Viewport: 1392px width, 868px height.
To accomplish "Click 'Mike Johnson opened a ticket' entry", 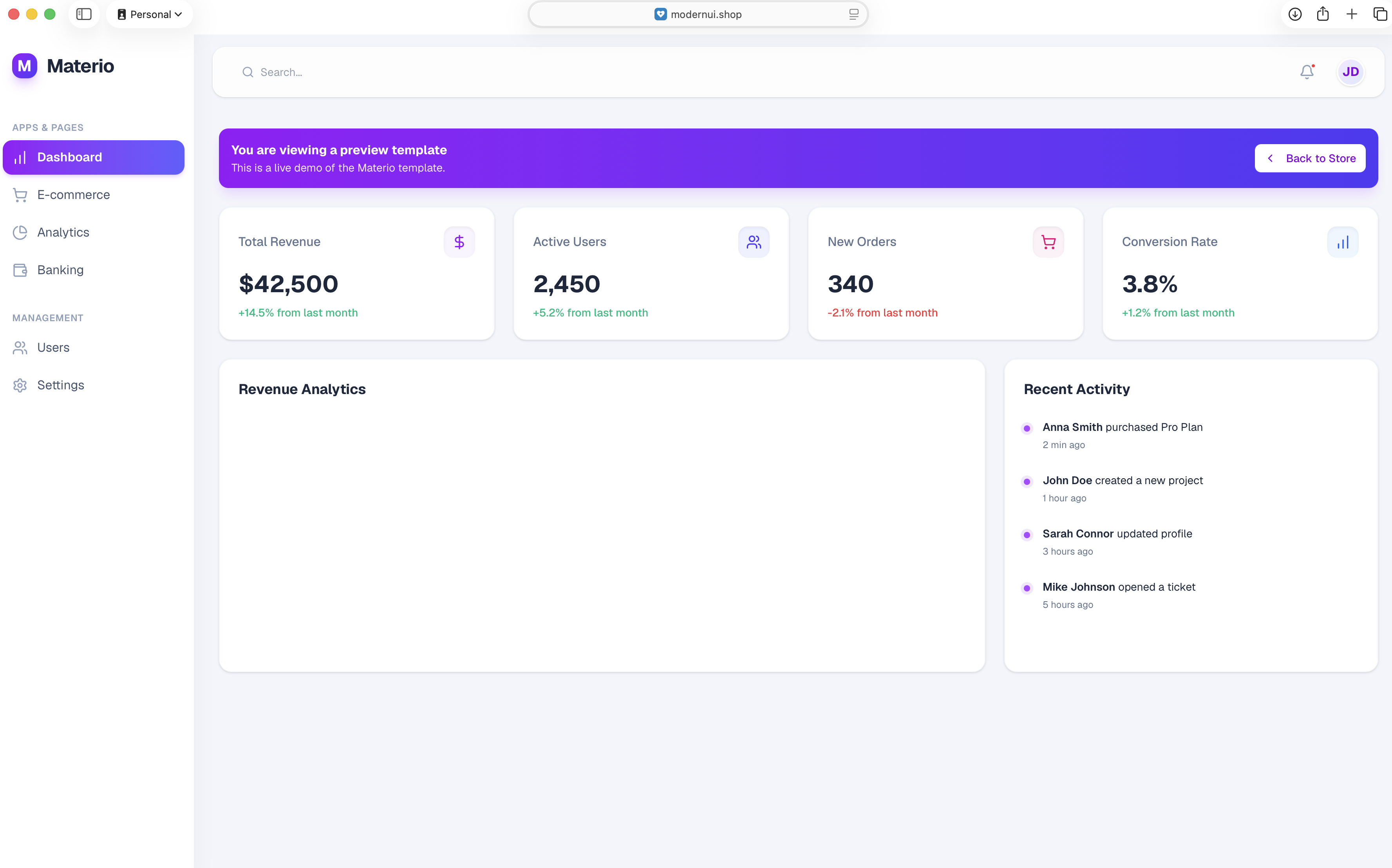I will pos(1119,587).
